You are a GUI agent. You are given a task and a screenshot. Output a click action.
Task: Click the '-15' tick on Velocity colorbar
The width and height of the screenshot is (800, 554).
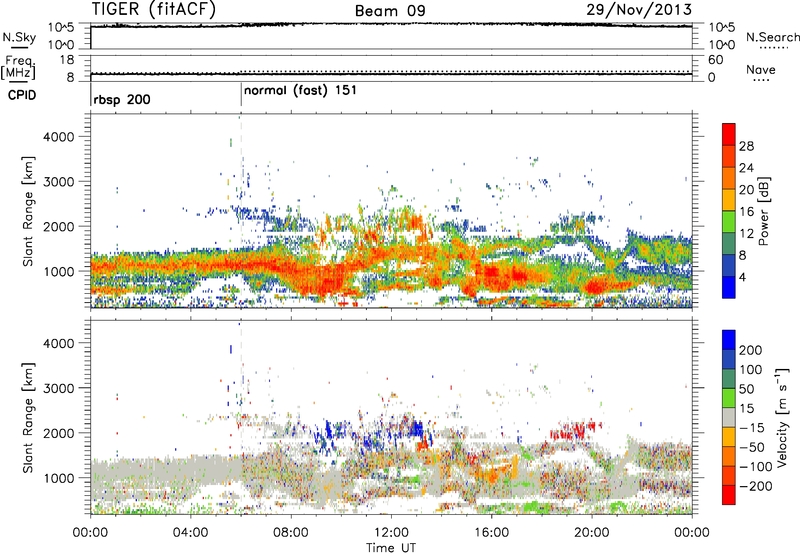pos(752,428)
